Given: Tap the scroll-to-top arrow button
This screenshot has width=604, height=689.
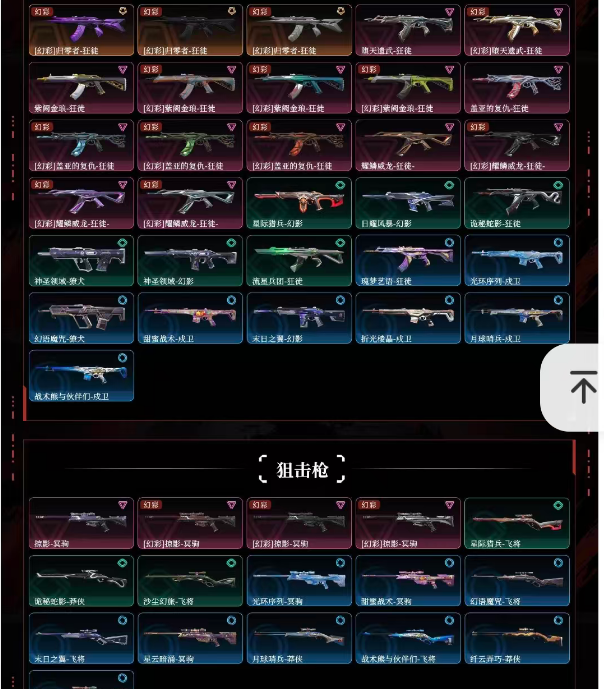Looking at the screenshot, I should pos(583,387).
